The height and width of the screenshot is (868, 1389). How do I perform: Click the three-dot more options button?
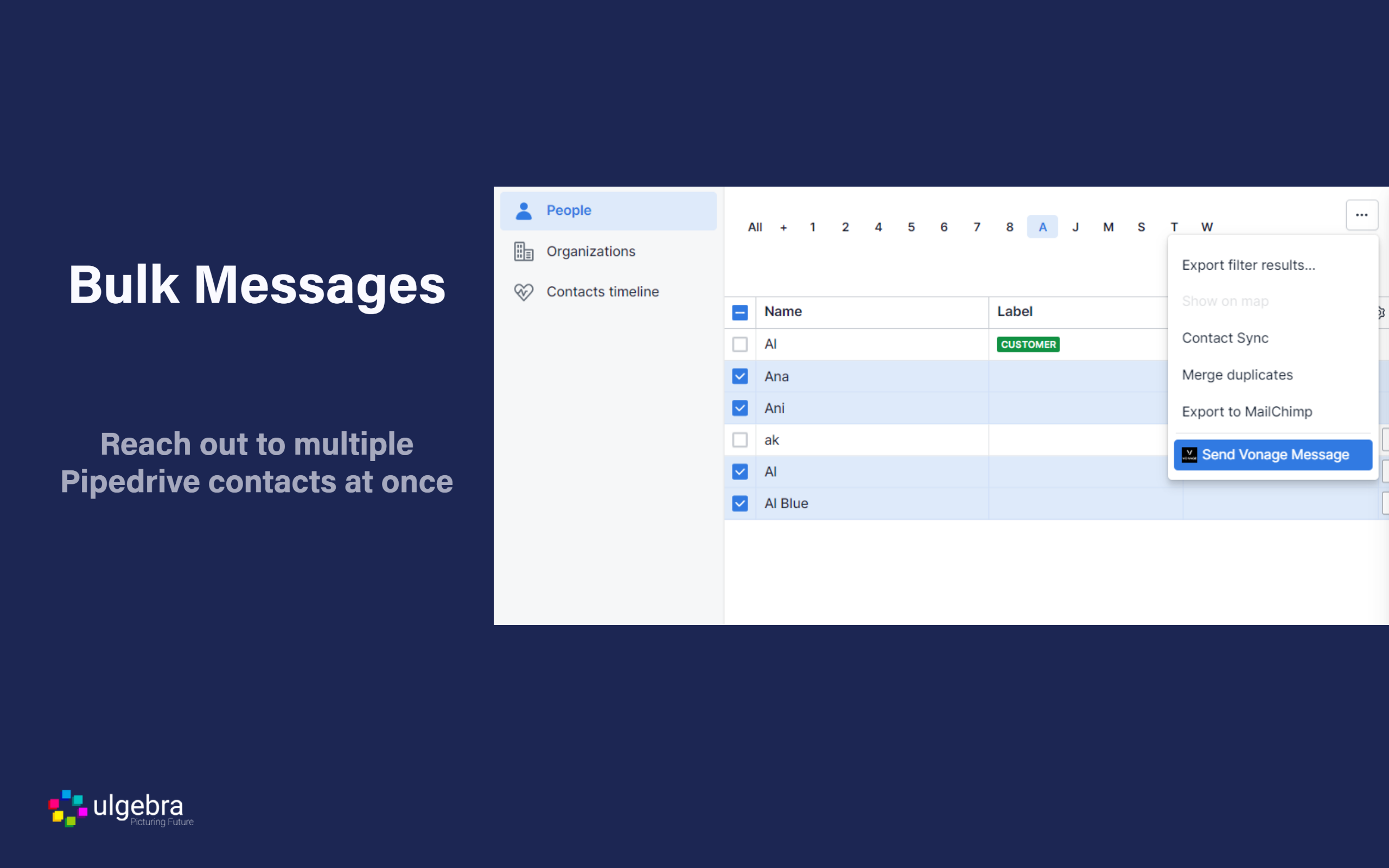pyautogui.click(x=1361, y=215)
